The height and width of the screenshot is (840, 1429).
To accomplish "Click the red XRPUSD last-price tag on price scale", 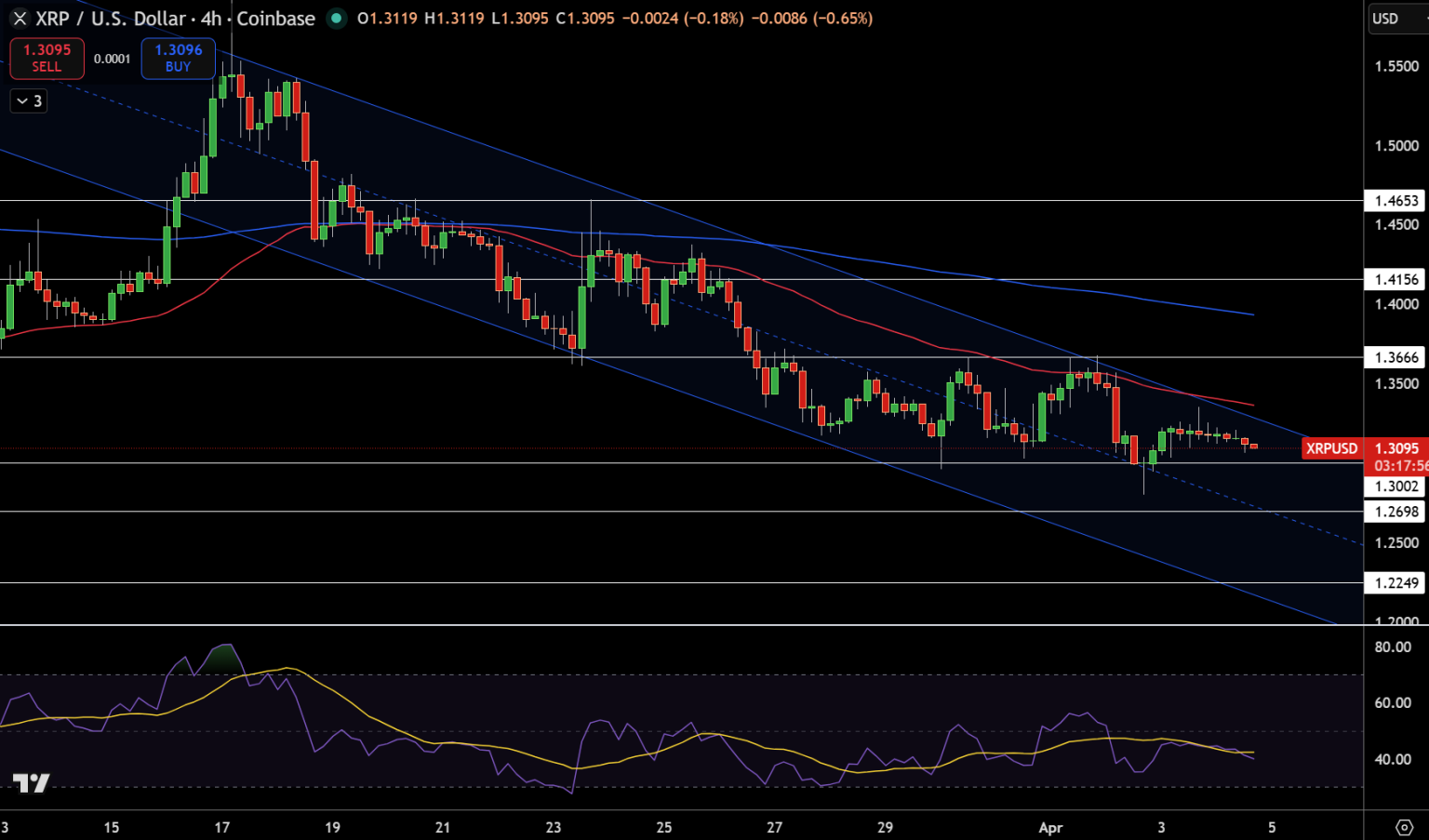I will coord(1332,448).
